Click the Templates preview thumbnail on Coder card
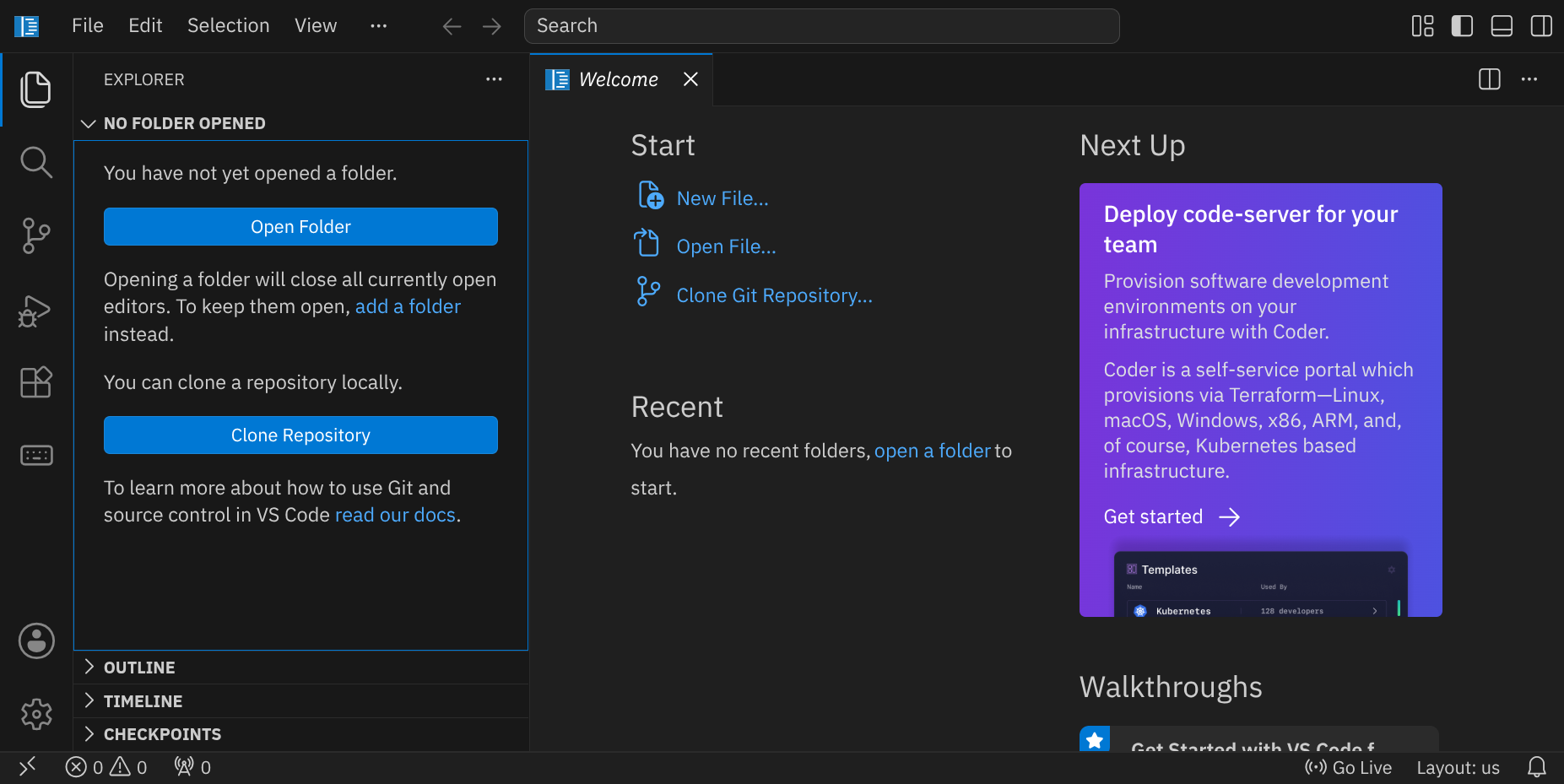Image resolution: width=1564 pixels, height=784 pixels. 1260,584
